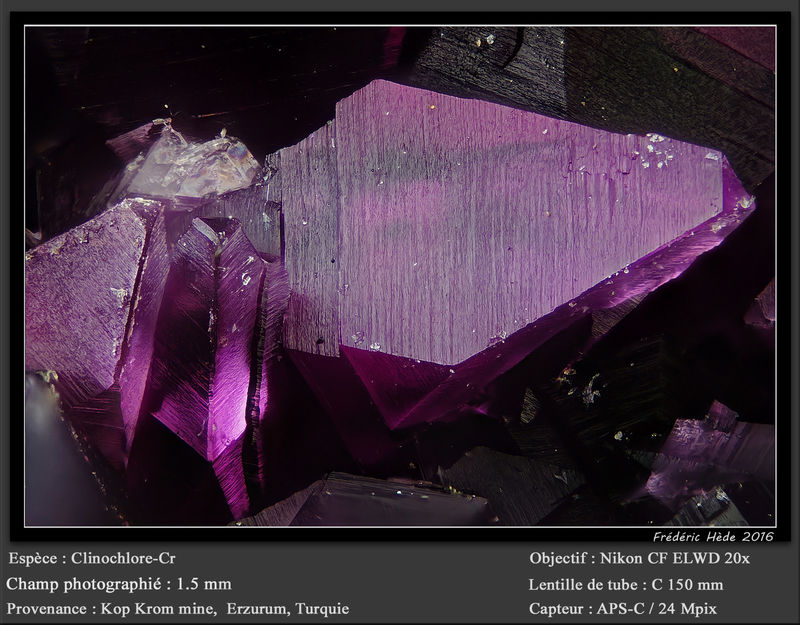Click the Lentille de tube label
The image size is (800, 625).
click(587, 585)
